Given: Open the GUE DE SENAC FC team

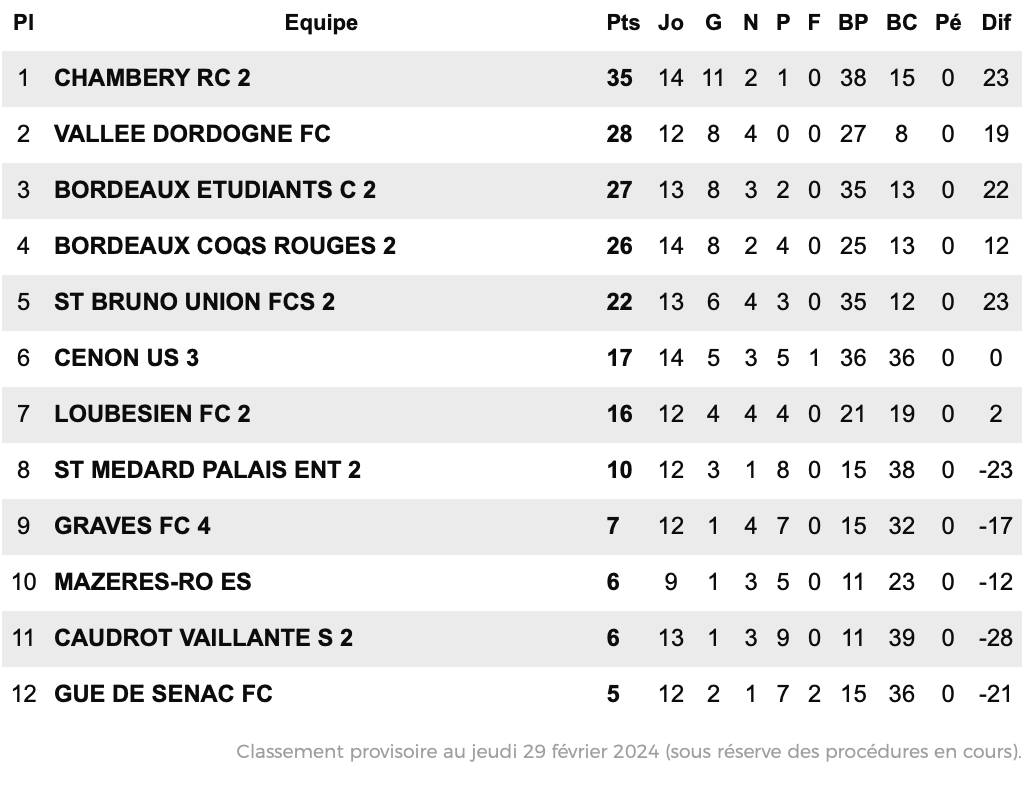Looking at the screenshot, I should 163,694.
